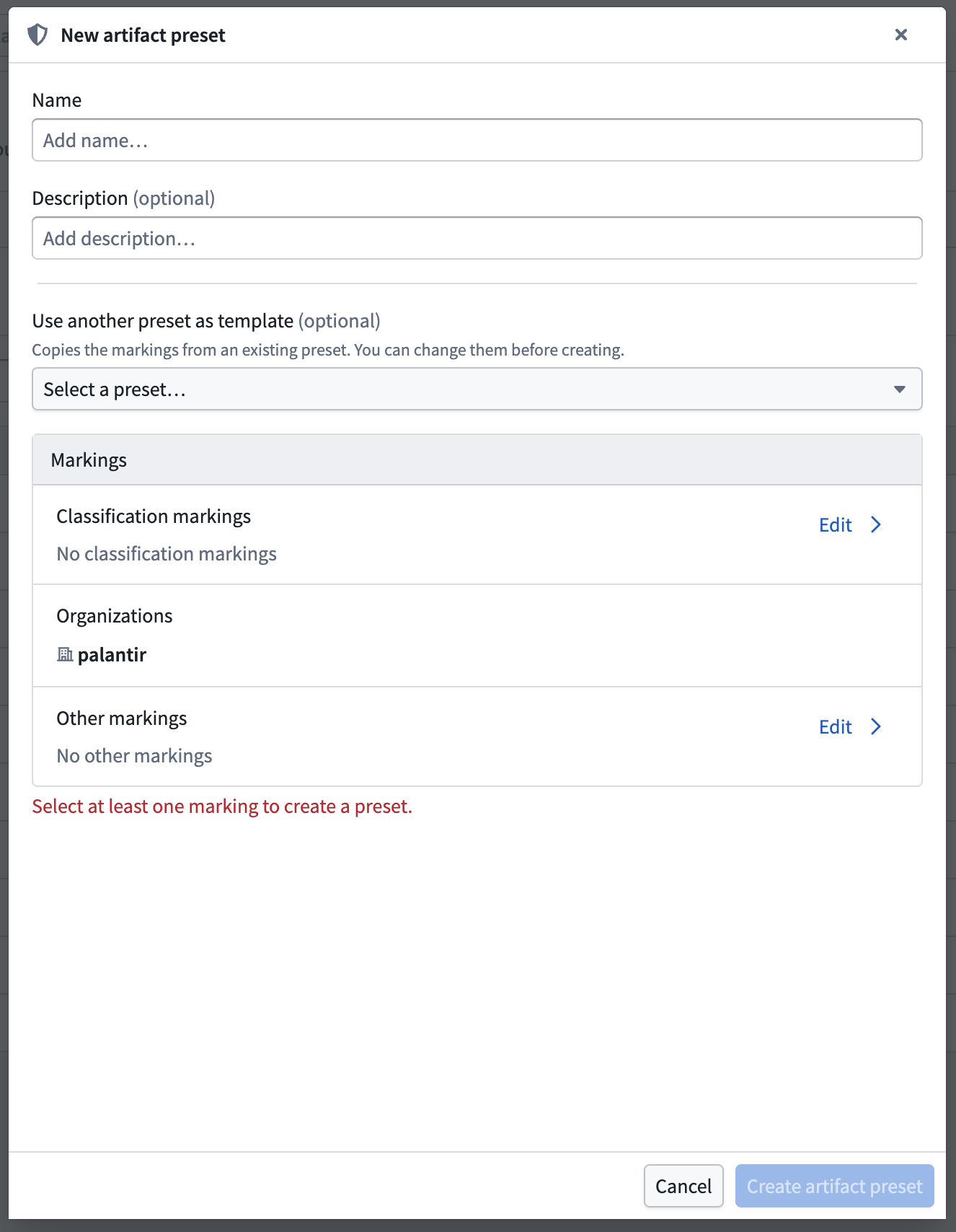Click the shield icon in dialog header
956x1232 pixels.
(x=37, y=35)
